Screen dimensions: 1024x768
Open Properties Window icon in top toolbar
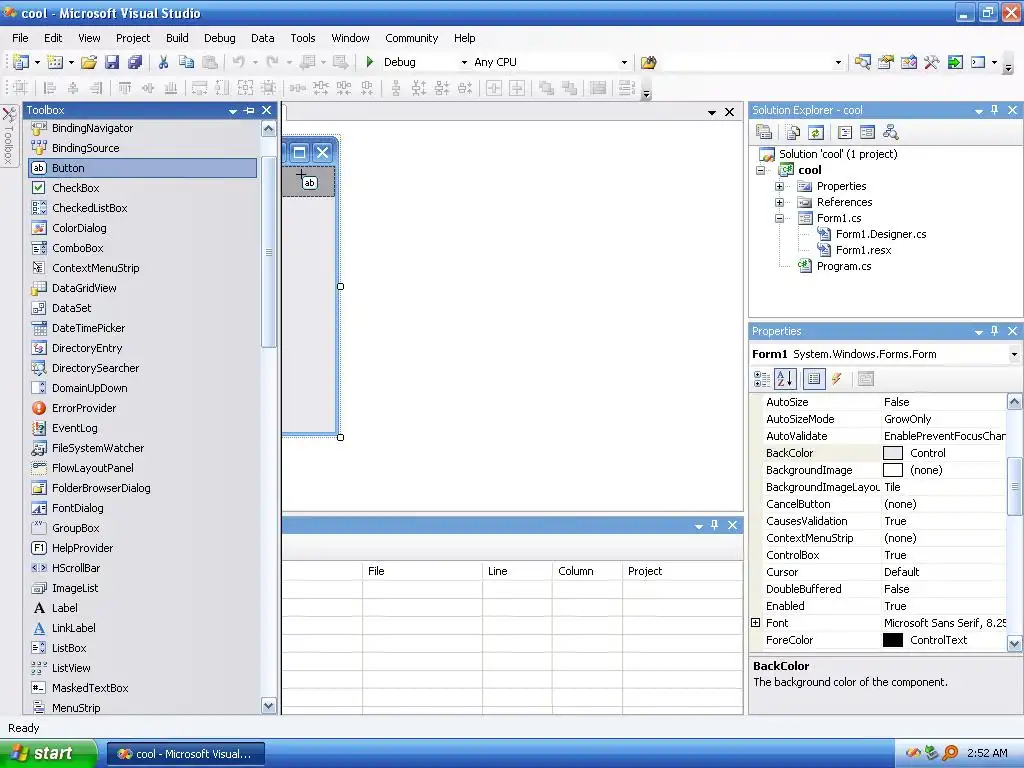click(x=886, y=62)
